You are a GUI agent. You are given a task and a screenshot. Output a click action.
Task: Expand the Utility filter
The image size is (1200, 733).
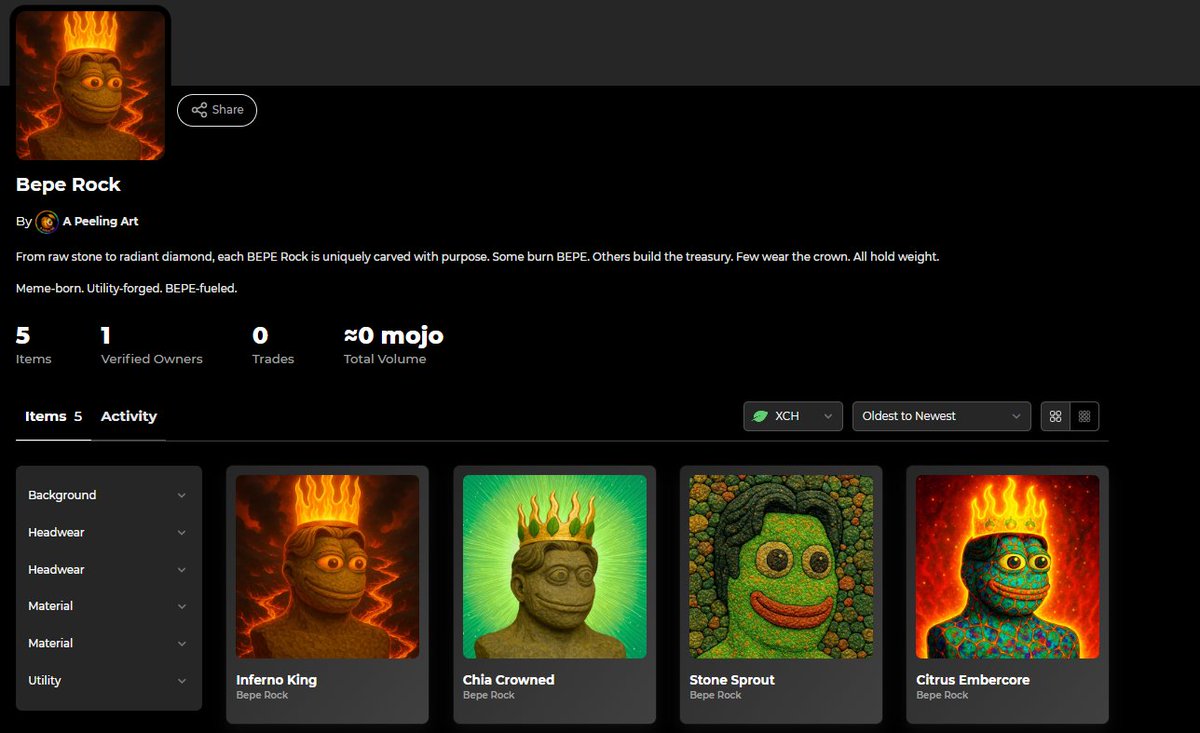(x=108, y=680)
